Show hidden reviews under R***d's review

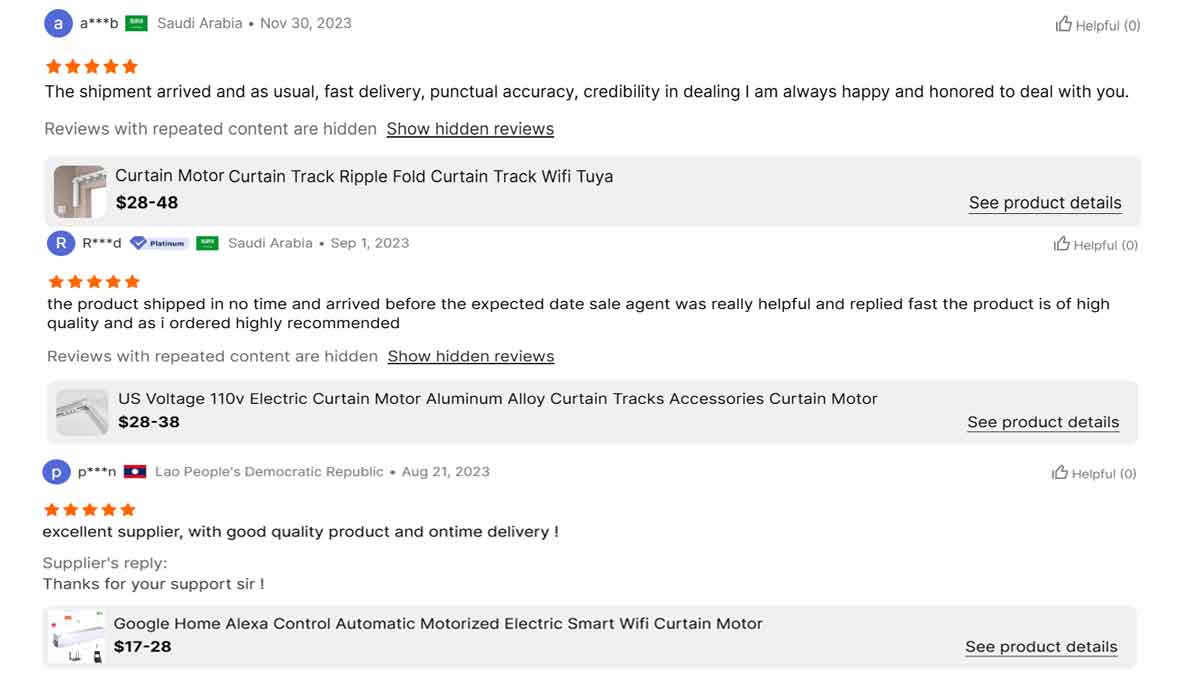pyautogui.click(x=471, y=356)
